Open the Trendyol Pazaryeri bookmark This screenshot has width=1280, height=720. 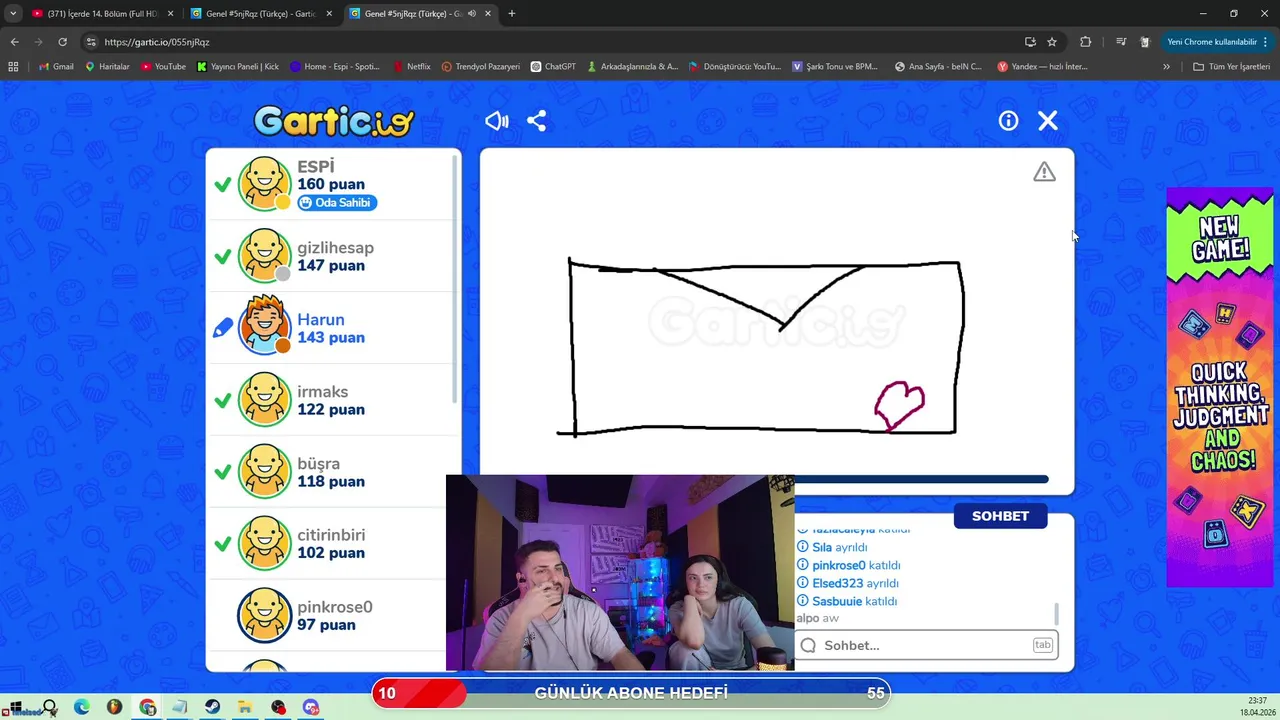(x=481, y=66)
